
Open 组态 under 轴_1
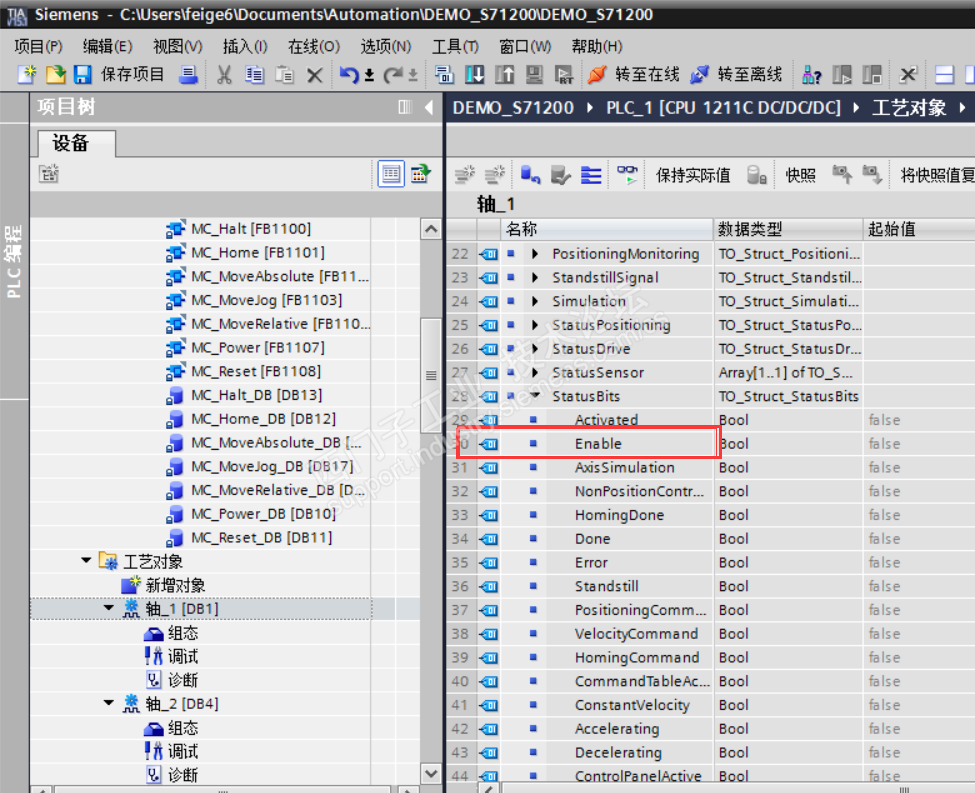click(183, 633)
